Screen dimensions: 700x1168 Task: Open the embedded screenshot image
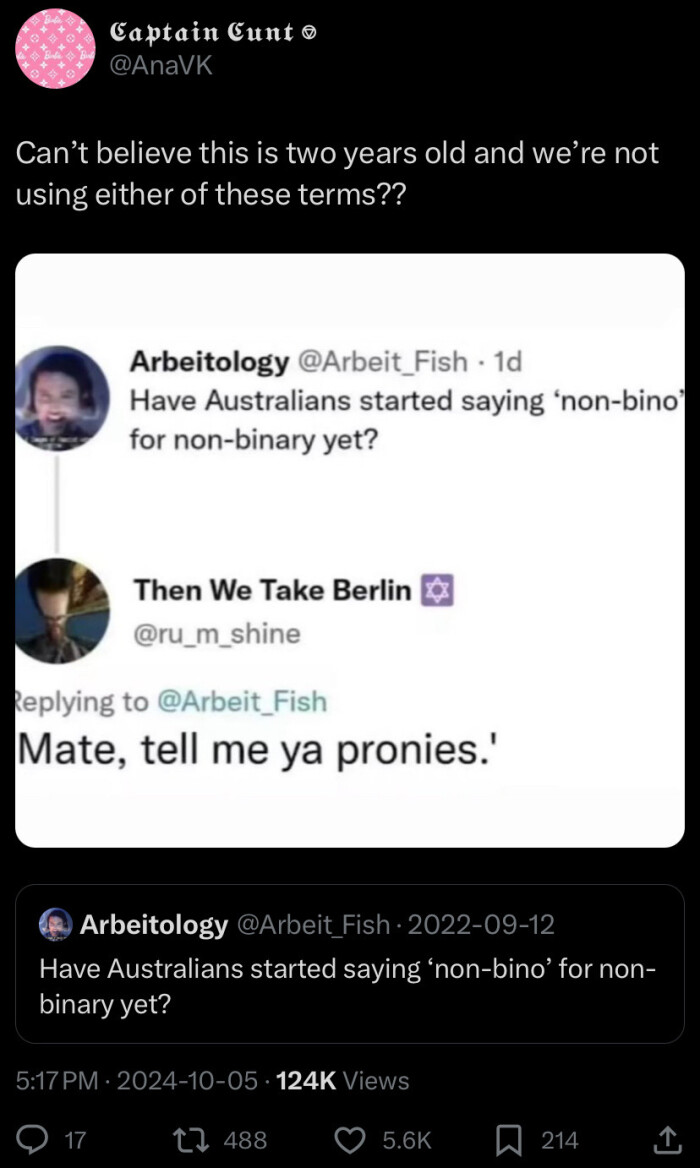(x=350, y=550)
